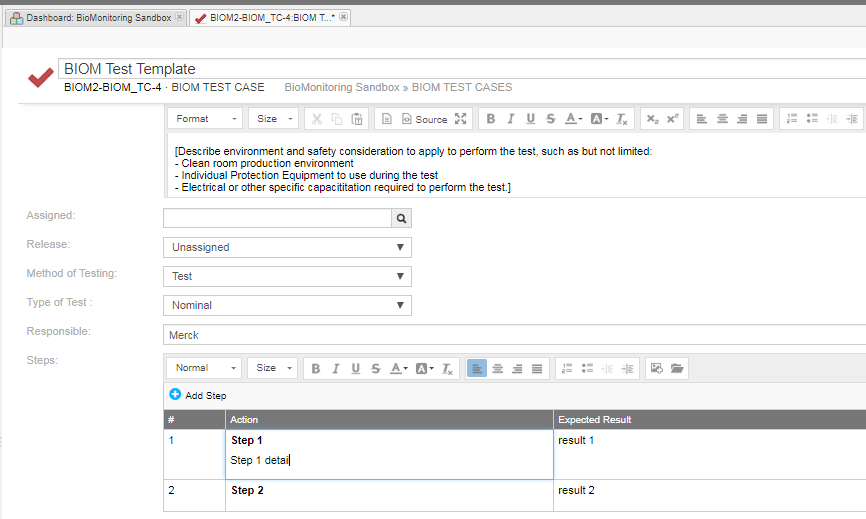Center text in Steps toolbar
Viewport: 866px width, 519px height.
pyautogui.click(x=497, y=368)
